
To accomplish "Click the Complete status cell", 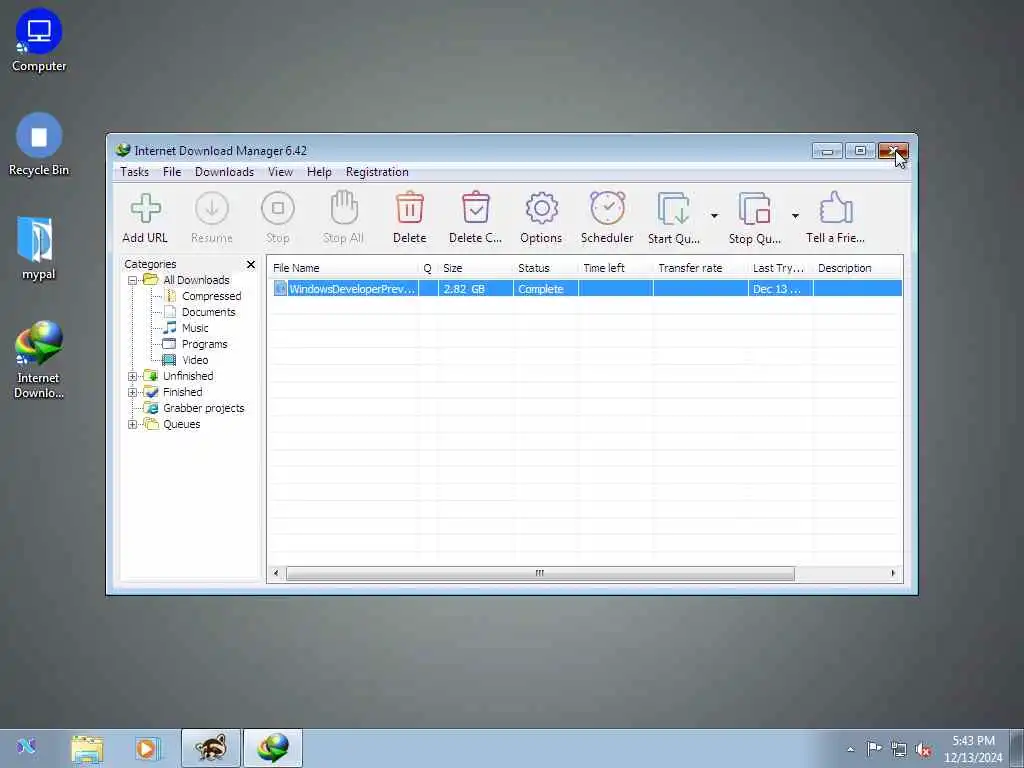I will [545, 289].
